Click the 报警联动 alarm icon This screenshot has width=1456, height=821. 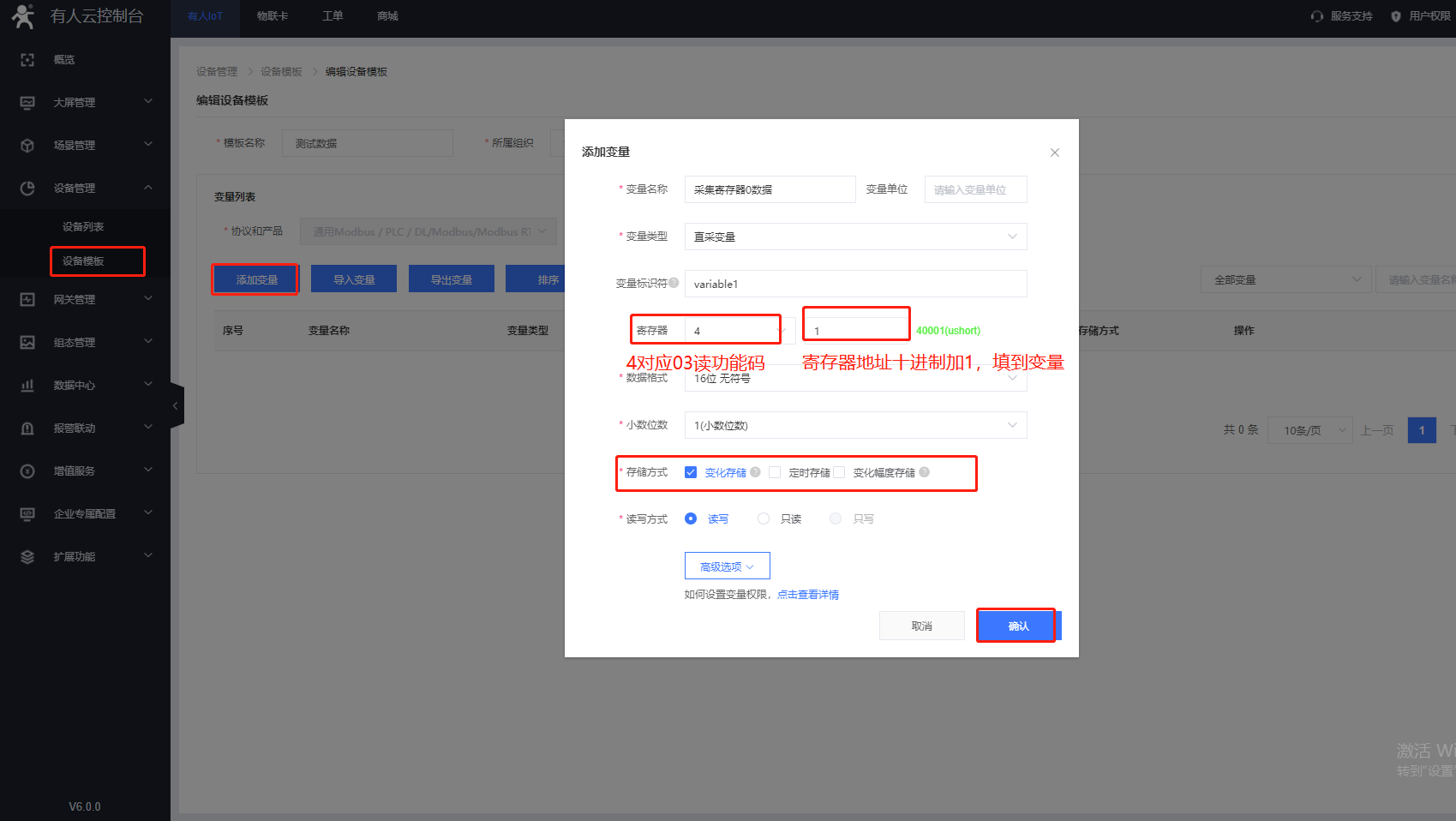click(x=27, y=428)
